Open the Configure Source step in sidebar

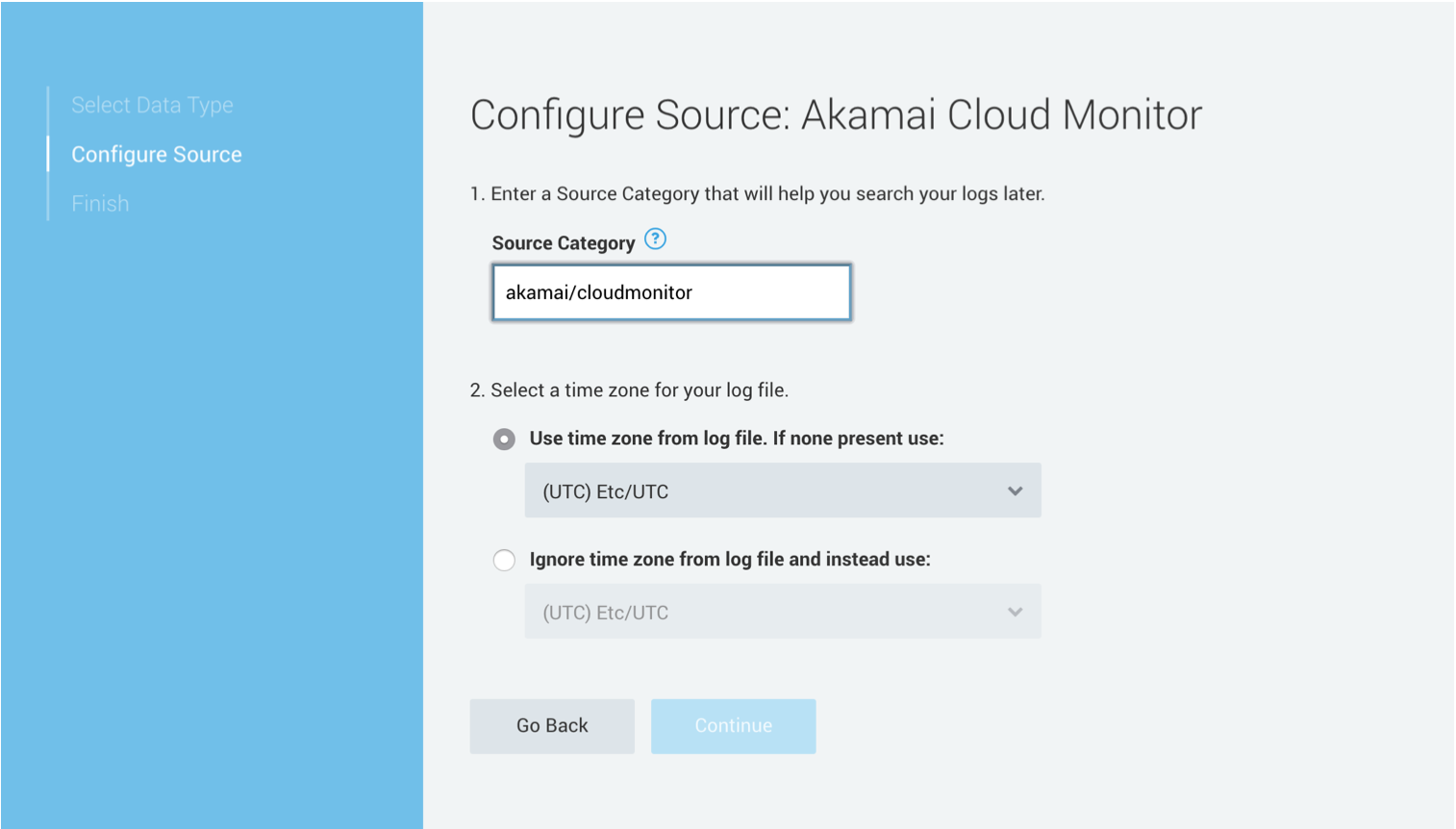click(157, 155)
